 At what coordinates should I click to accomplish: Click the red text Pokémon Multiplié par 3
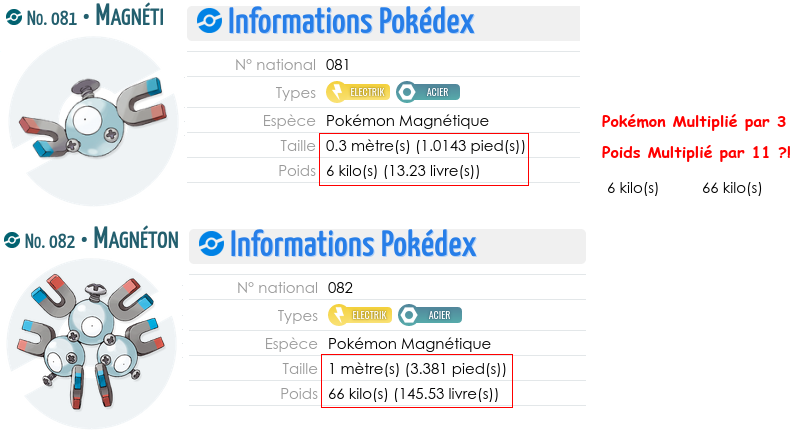[694, 122]
